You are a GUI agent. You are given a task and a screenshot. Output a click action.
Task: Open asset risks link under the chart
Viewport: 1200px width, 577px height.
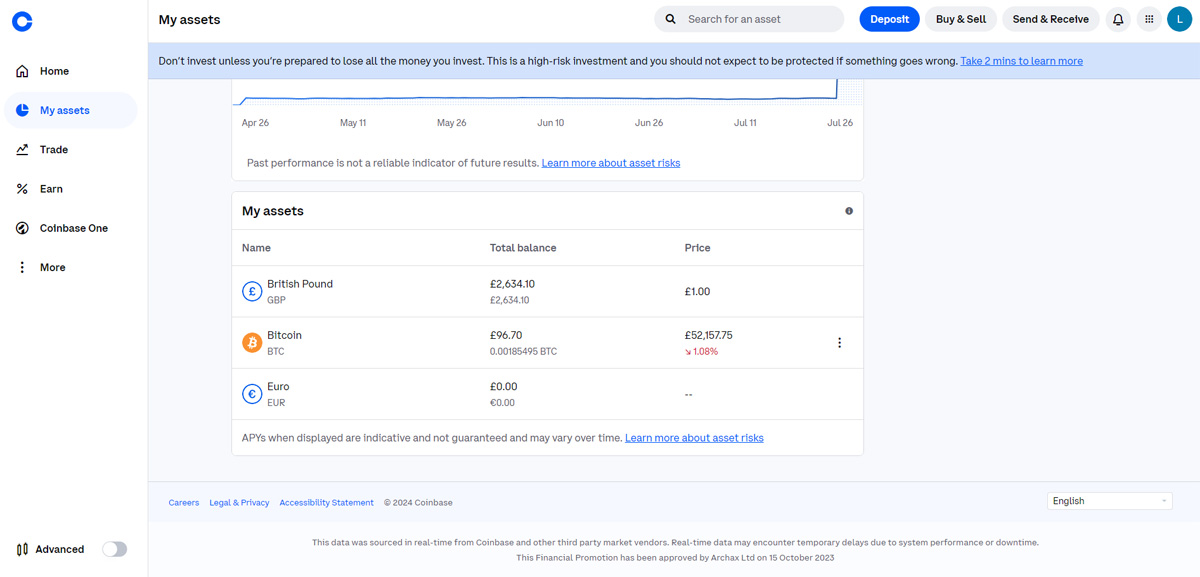coord(611,163)
